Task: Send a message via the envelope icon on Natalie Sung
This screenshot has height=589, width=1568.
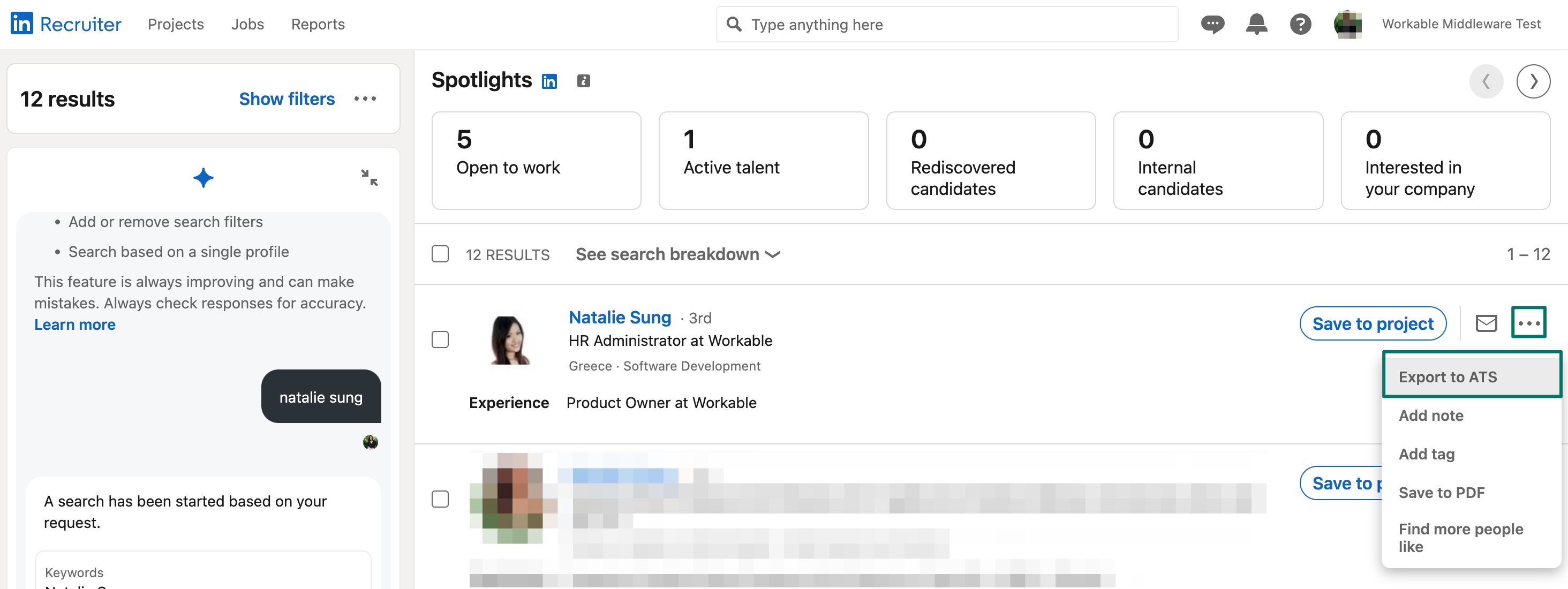Action: 1486,323
